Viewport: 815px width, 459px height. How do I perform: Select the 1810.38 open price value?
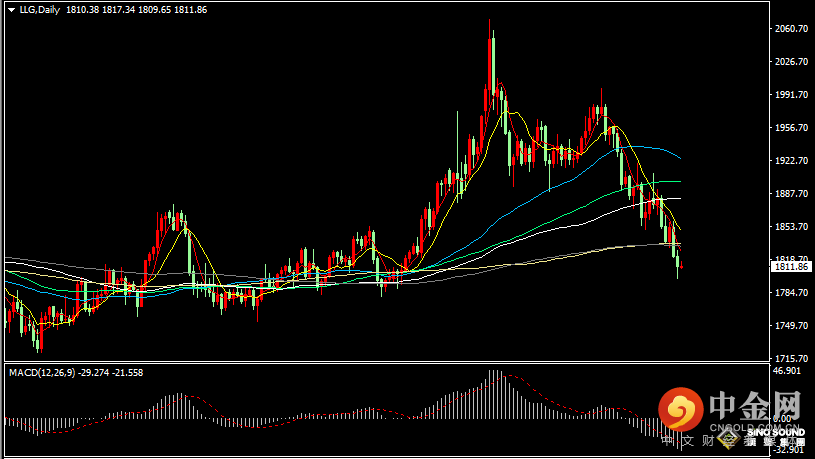point(82,10)
